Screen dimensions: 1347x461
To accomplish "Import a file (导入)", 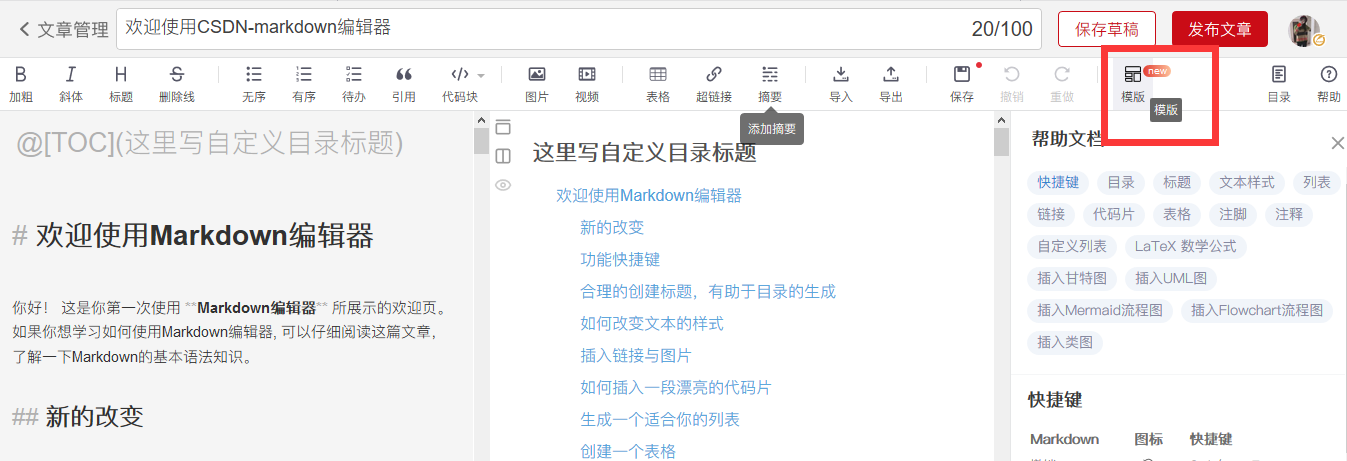I will (841, 84).
